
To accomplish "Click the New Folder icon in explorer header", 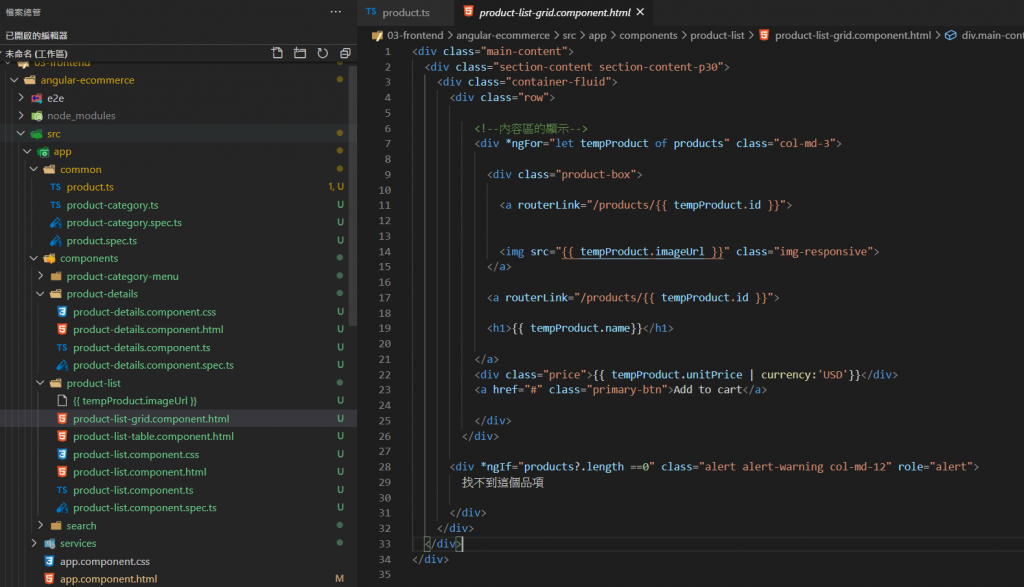I will pyautogui.click(x=299, y=53).
